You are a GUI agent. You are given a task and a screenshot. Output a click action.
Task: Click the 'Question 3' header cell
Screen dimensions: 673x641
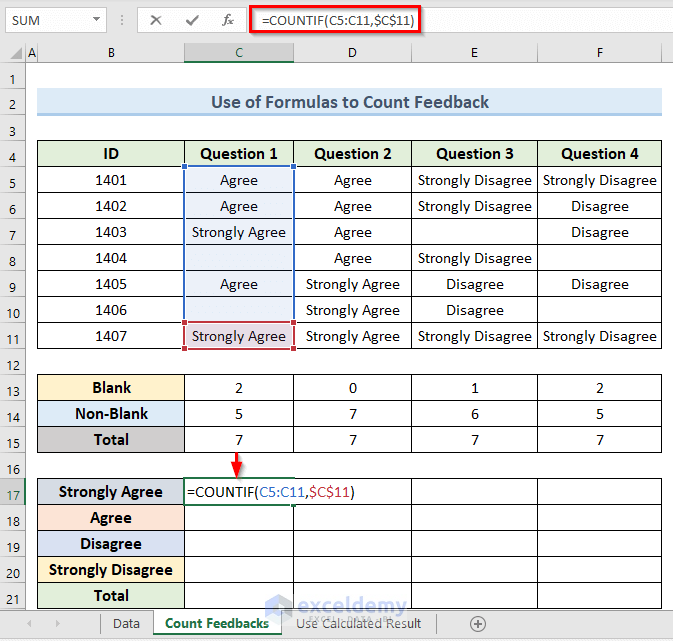click(474, 154)
